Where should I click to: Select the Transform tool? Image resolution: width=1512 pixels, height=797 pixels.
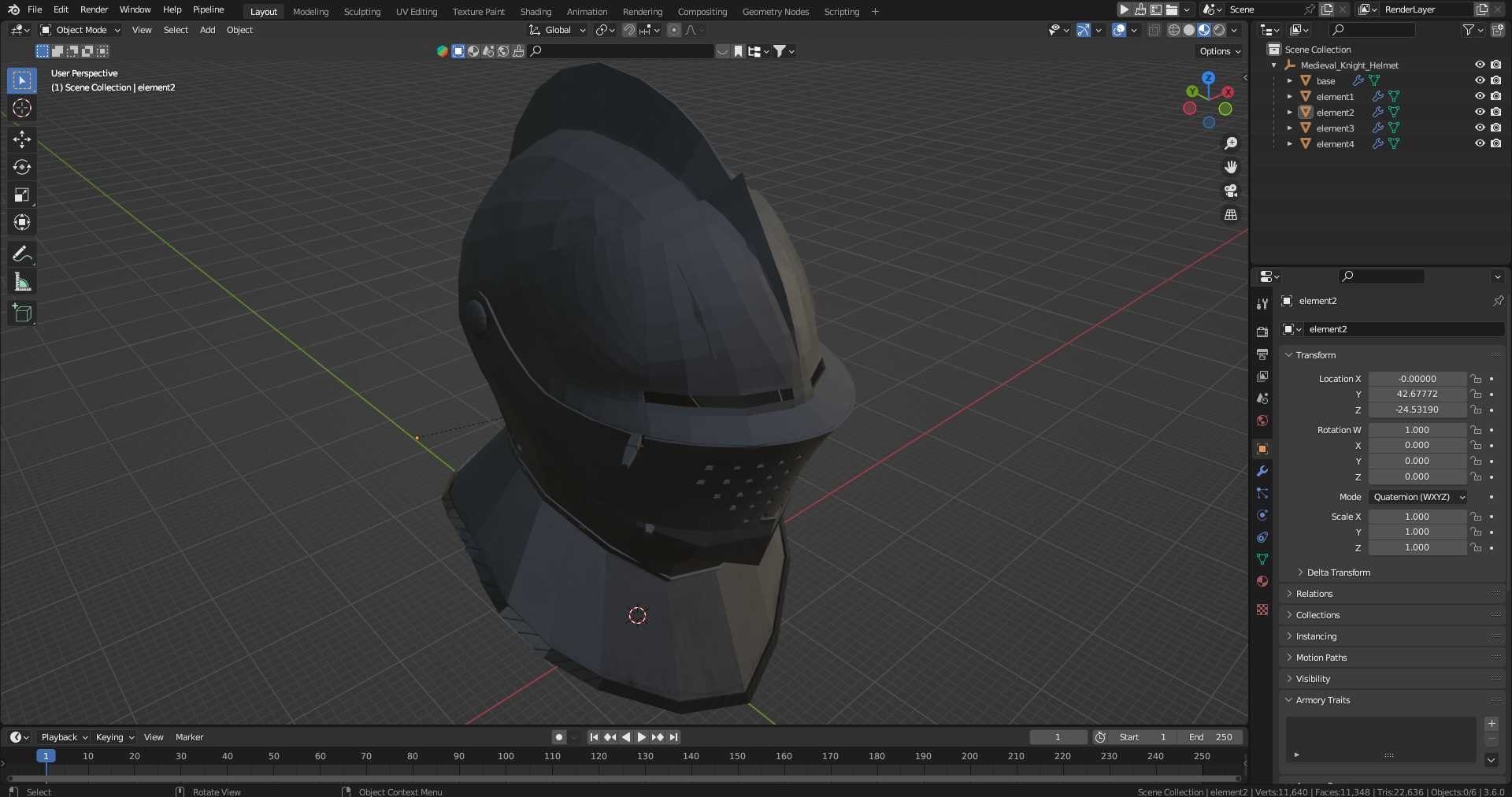22,222
